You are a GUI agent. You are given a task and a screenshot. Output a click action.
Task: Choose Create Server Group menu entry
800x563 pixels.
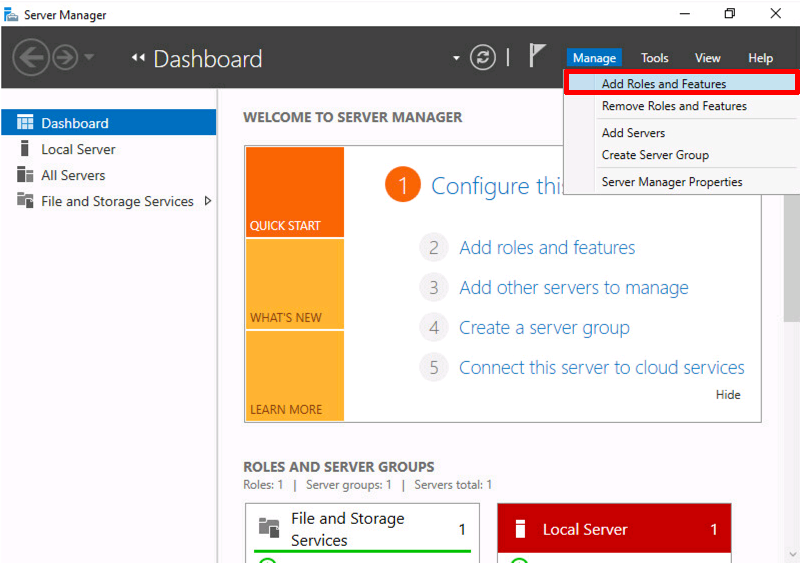click(682, 155)
